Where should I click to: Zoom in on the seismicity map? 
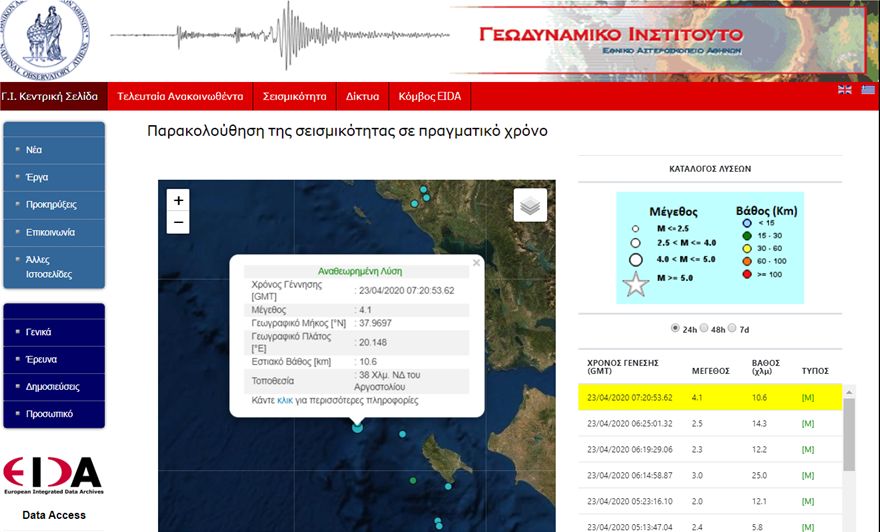point(178,200)
